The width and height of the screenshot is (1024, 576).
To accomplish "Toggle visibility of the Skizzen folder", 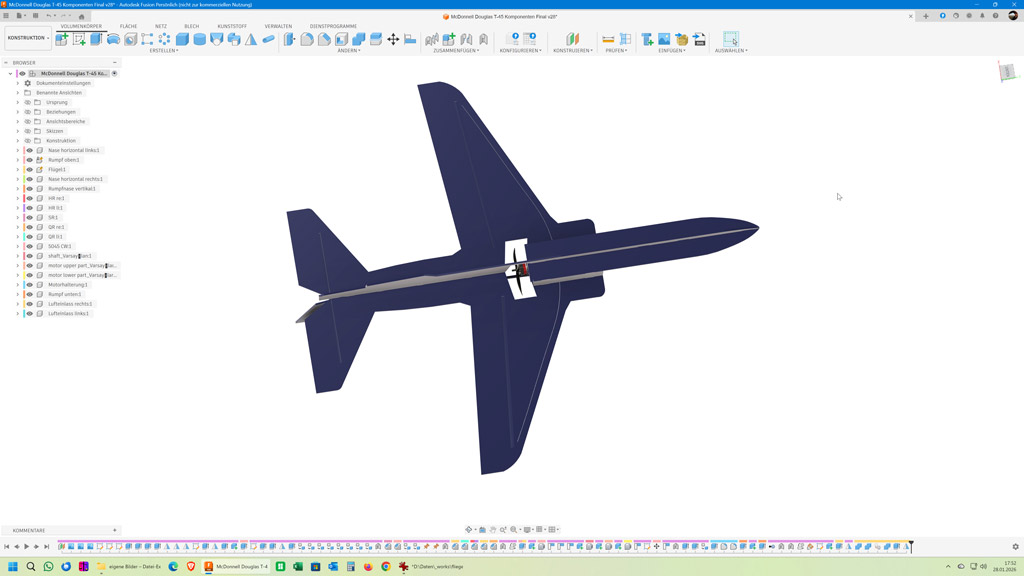I will 28,131.
